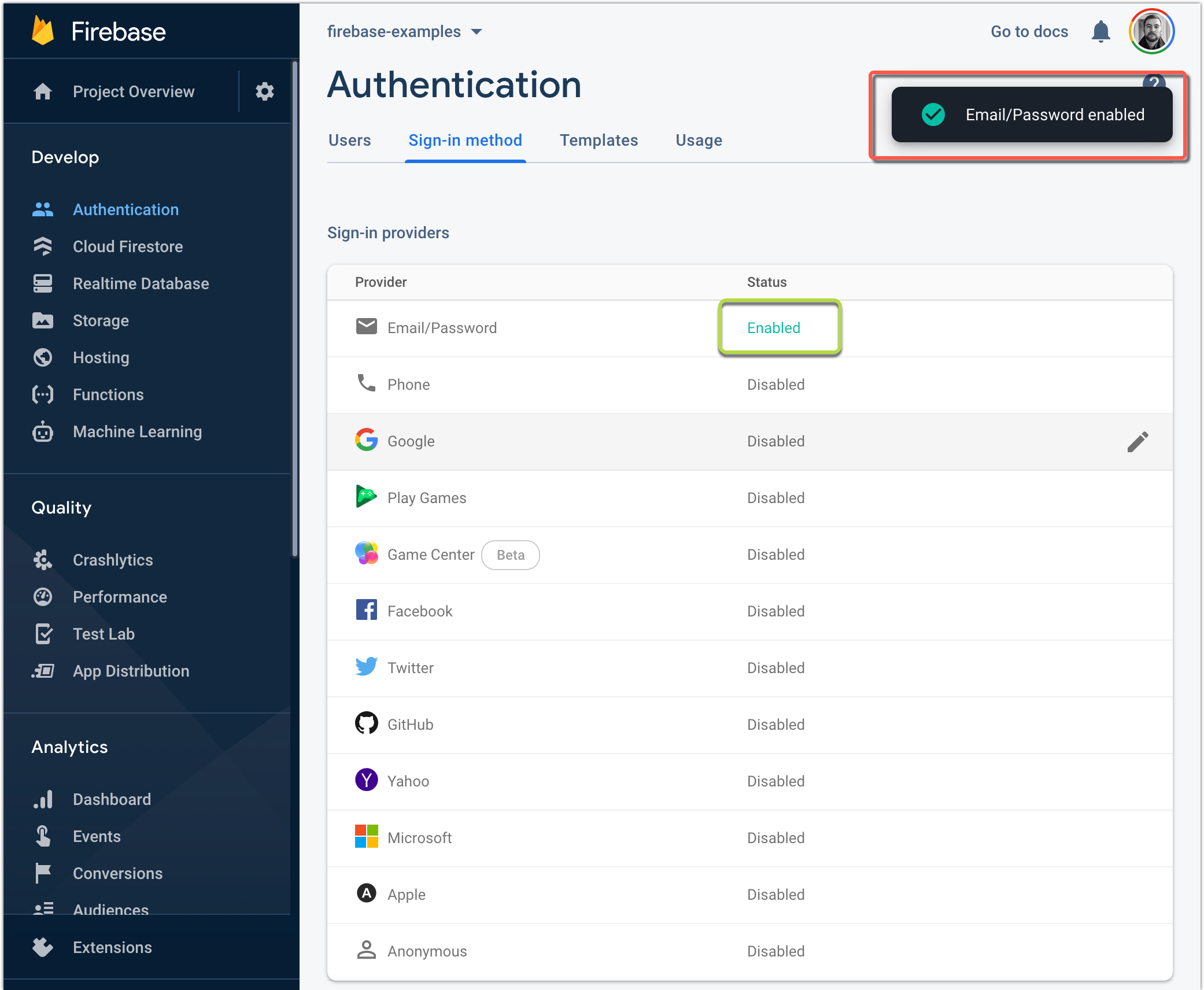Image resolution: width=1204 pixels, height=990 pixels.
Task: Expand the firebase-examples project dropdown
Action: (x=404, y=31)
